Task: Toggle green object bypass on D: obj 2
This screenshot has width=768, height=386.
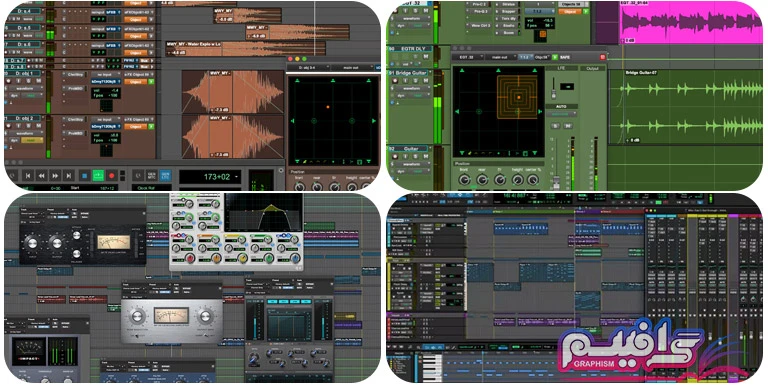Action: pos(151,126)
